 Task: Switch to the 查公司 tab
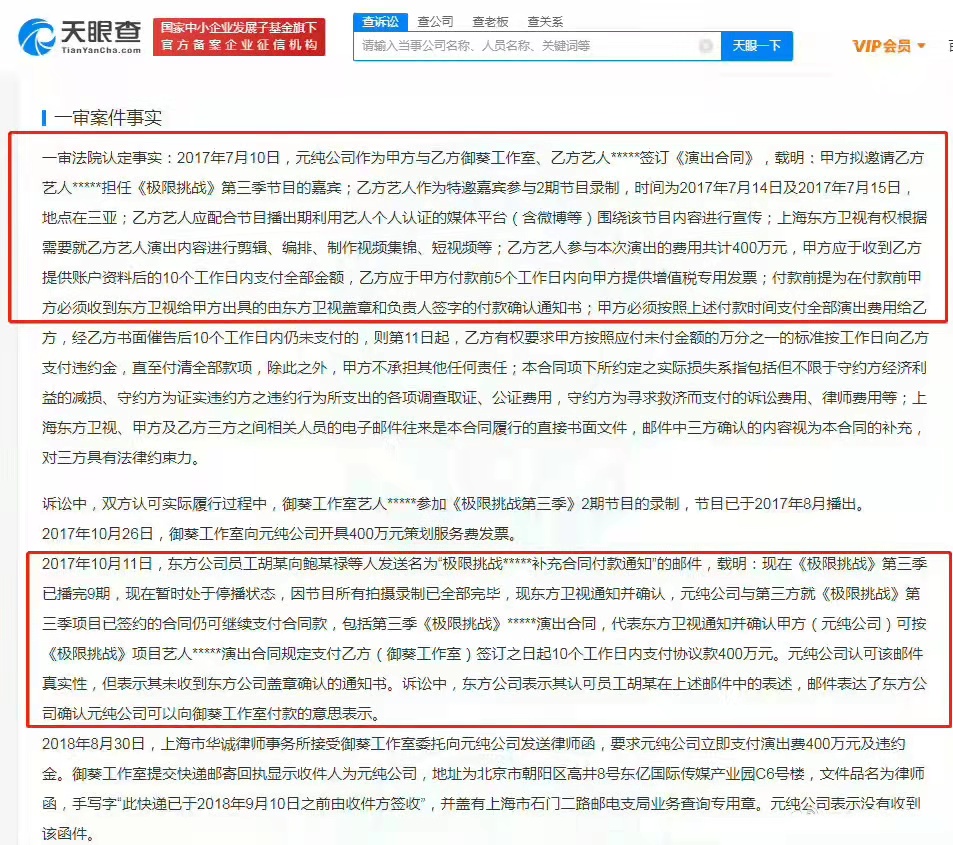click(x=435, y=22)
